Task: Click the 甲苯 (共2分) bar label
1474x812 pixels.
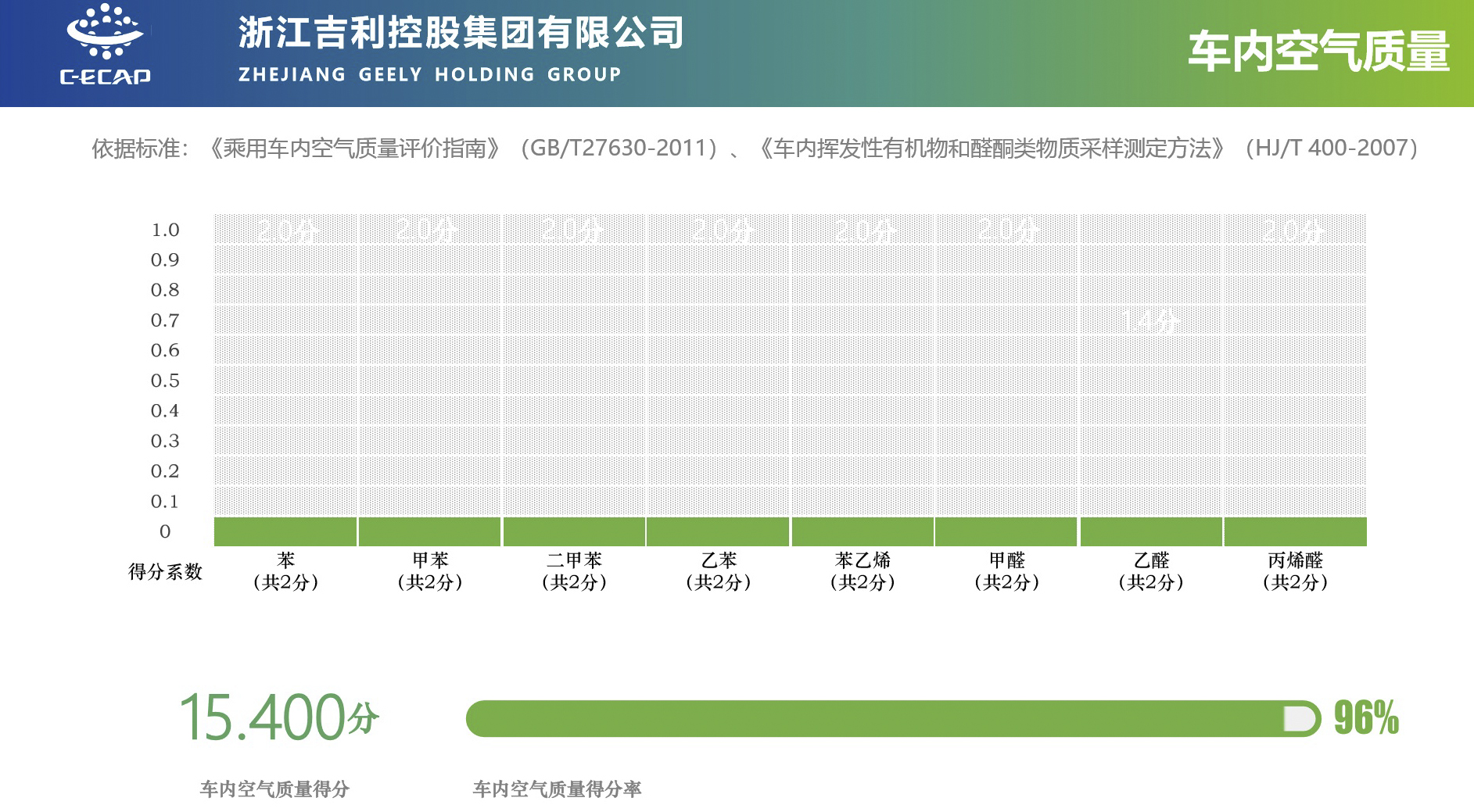Action: coord(430,571)
